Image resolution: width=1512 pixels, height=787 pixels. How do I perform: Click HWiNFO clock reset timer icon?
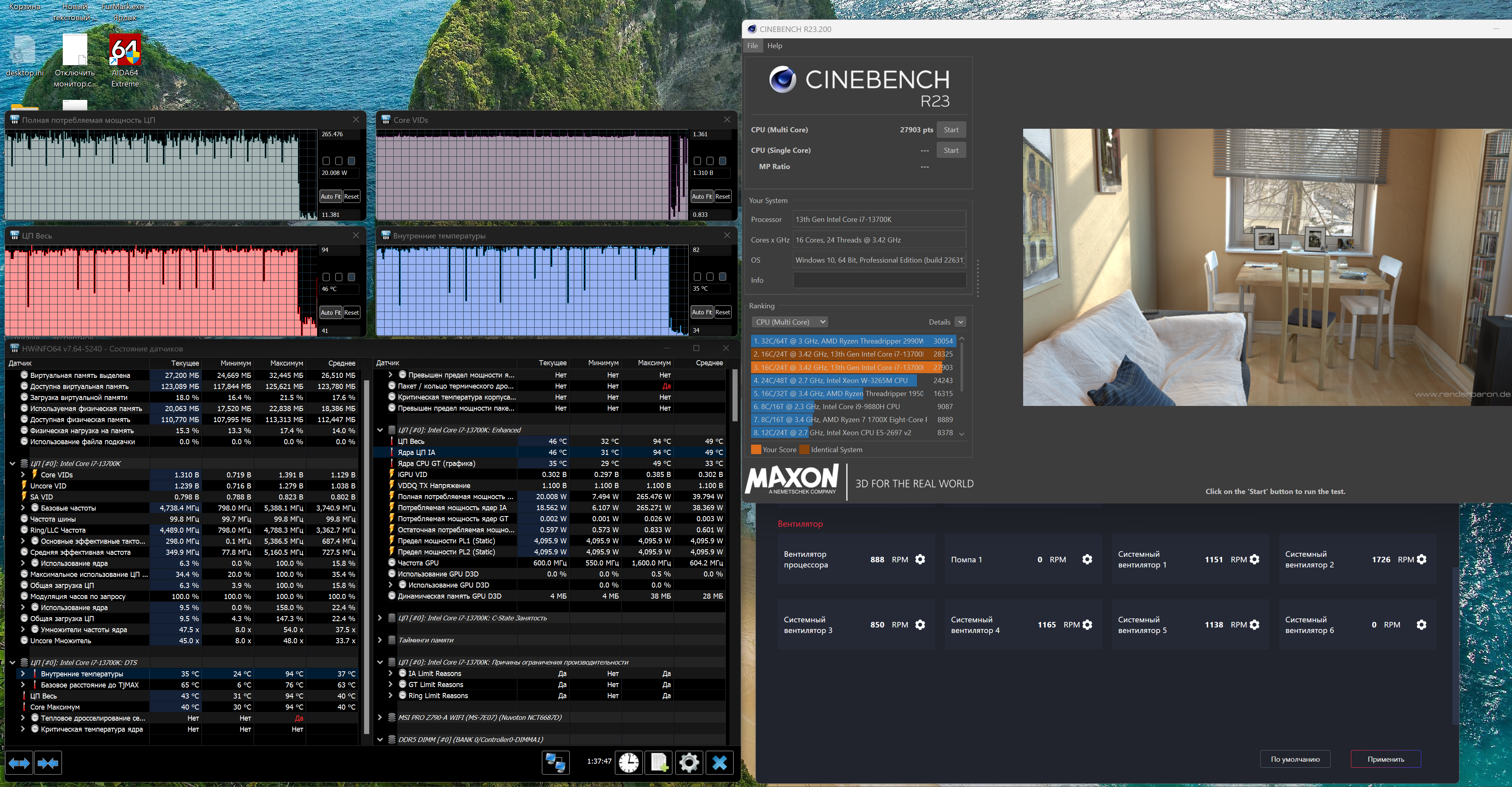click(629, 763)
